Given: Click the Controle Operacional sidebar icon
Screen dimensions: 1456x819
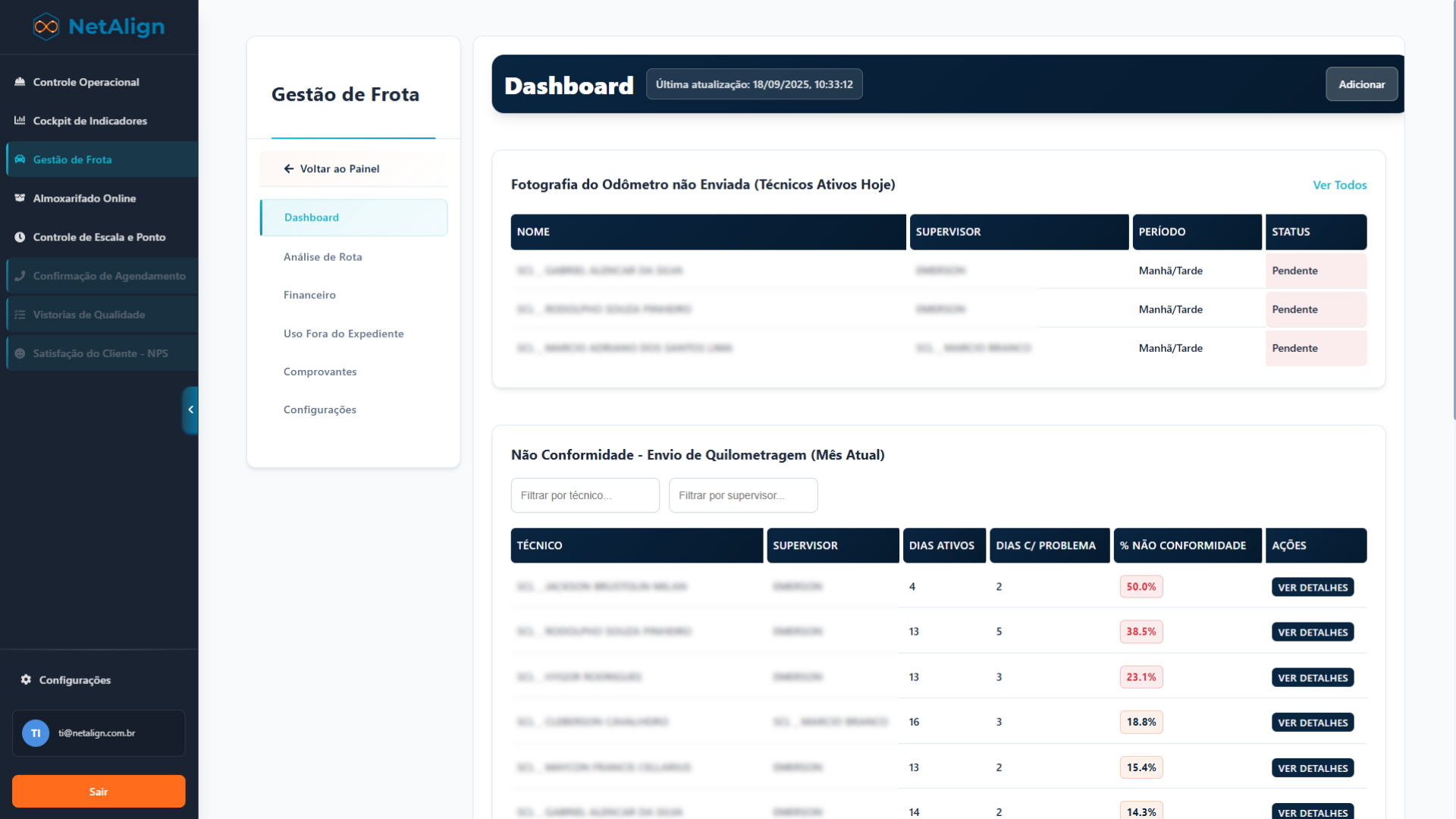Looking at the screenshot, I should pos(20,82).
